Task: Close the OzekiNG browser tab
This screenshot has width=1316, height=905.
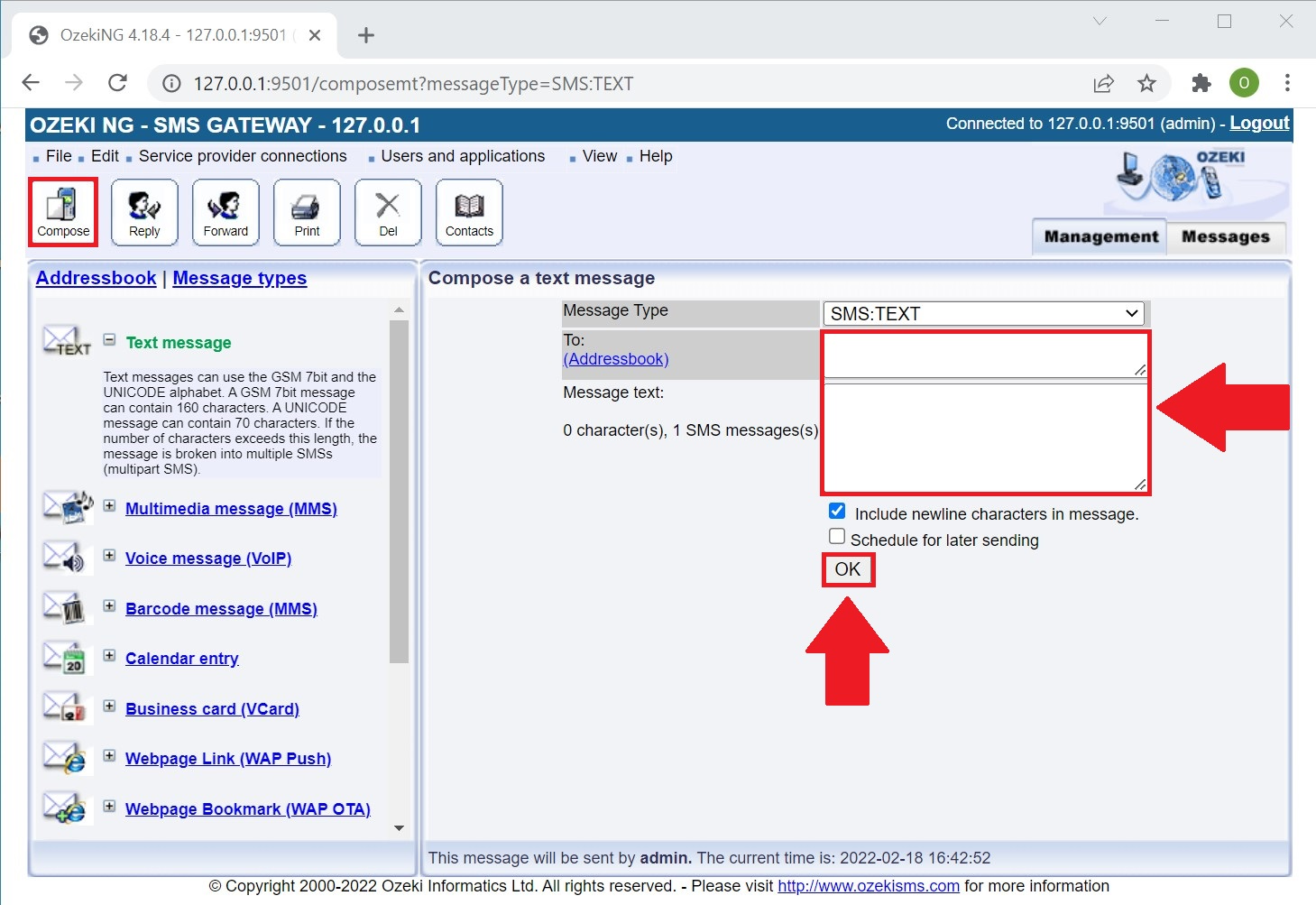Action: point(315,35)
